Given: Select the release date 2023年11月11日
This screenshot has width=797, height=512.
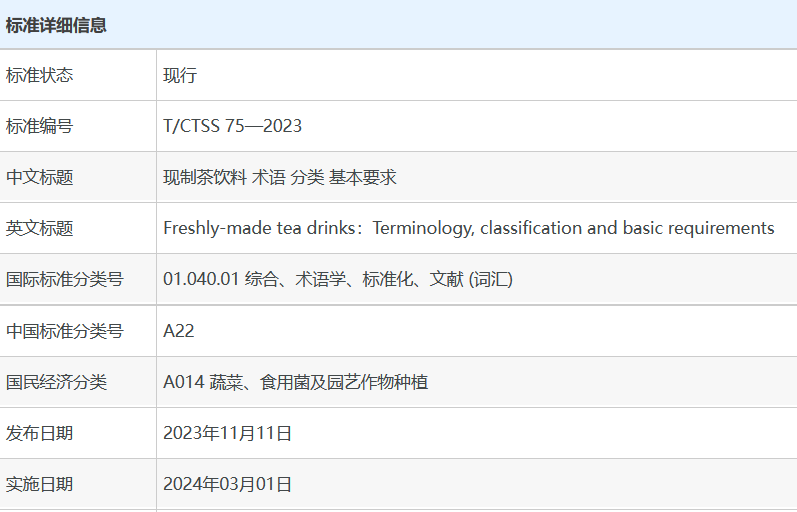Looking at the screenshot, I should (x=228, y=433).
